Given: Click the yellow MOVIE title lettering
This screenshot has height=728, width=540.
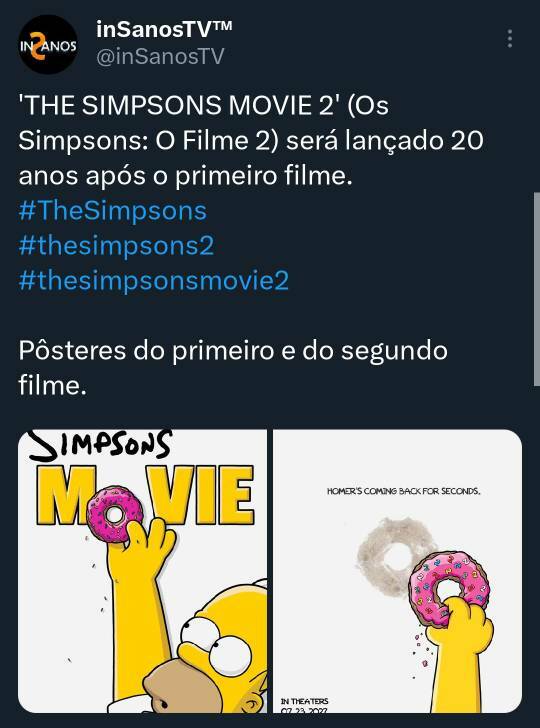Looking at the screenshot, I should [145, 495].
